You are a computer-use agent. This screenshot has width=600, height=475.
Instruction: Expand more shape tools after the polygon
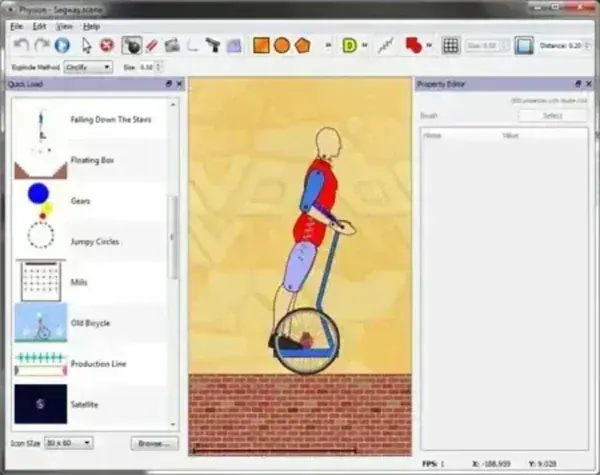tap(328, 46)
